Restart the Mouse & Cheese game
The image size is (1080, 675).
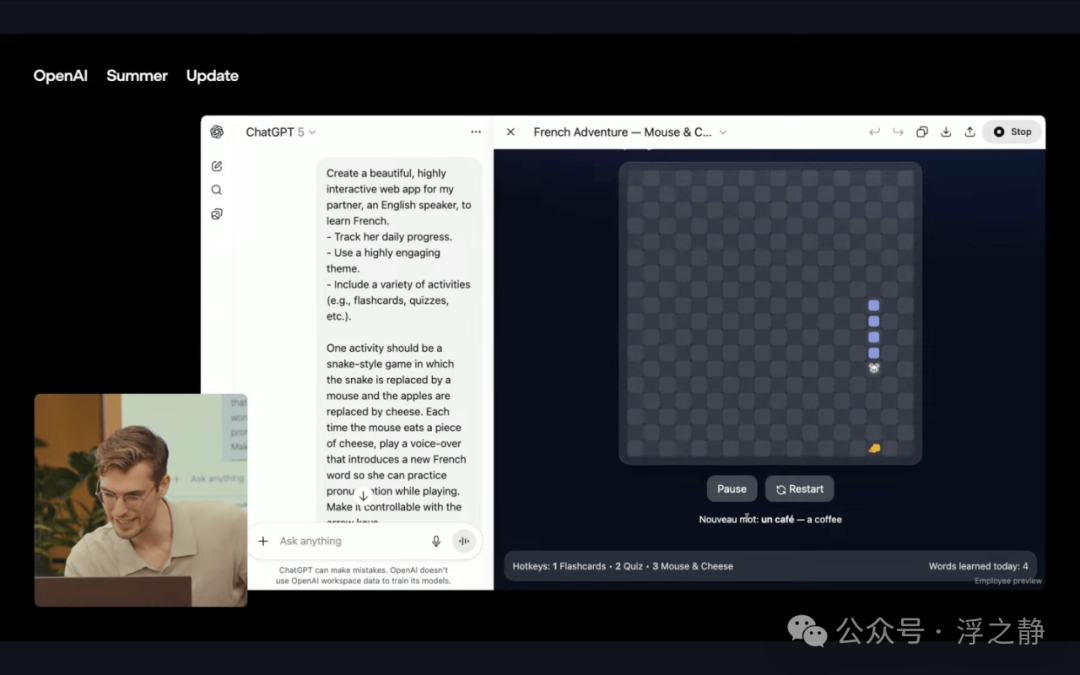(x=800, y=489)
